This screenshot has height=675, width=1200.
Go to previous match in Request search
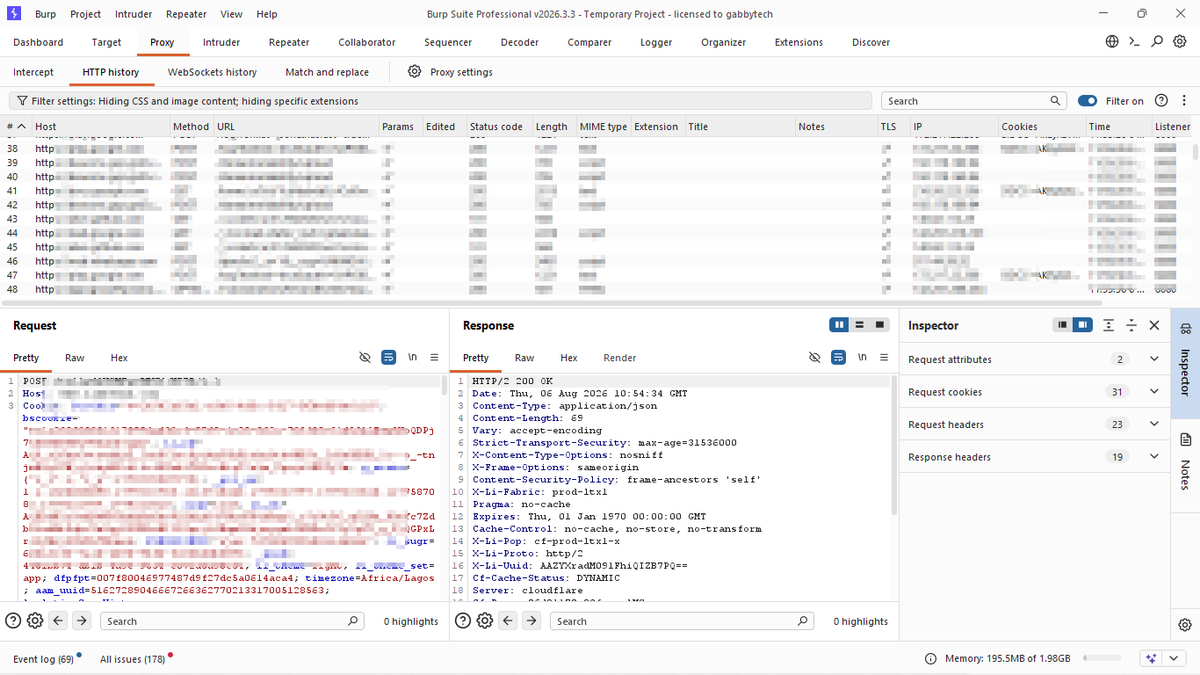[x=58, y=621]
